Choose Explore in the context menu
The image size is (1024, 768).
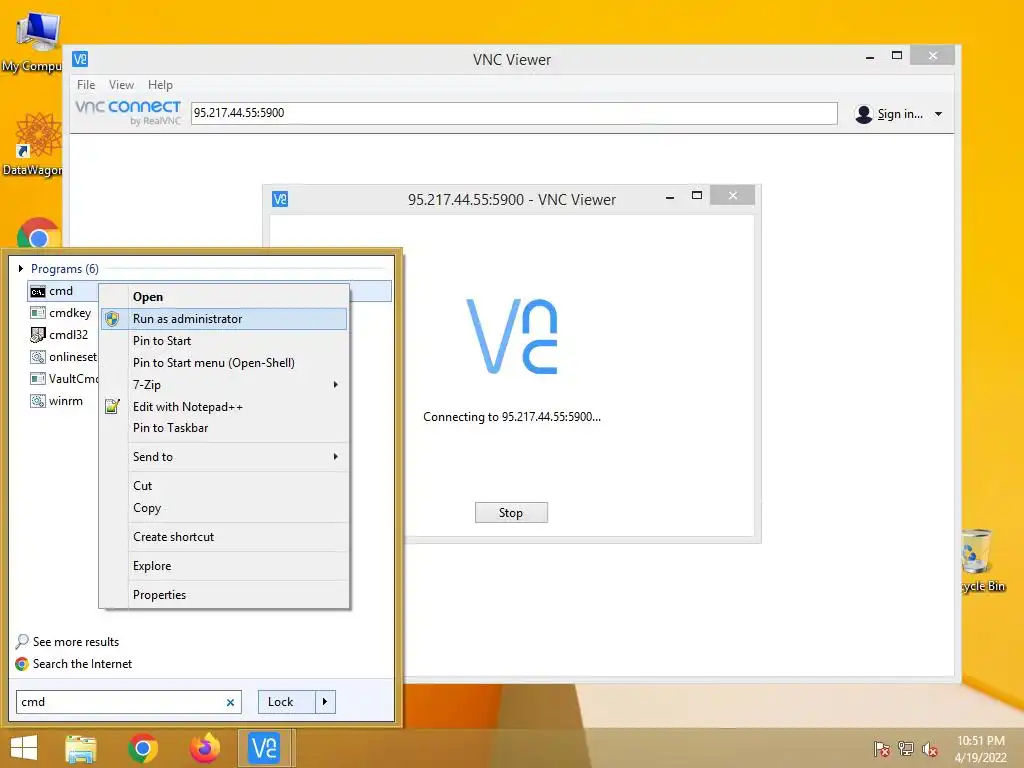(224, 566)
